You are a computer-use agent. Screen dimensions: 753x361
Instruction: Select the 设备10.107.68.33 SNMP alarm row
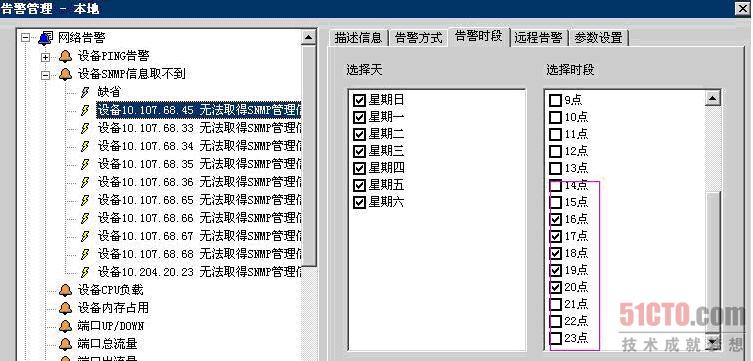[x=199, y=128]
